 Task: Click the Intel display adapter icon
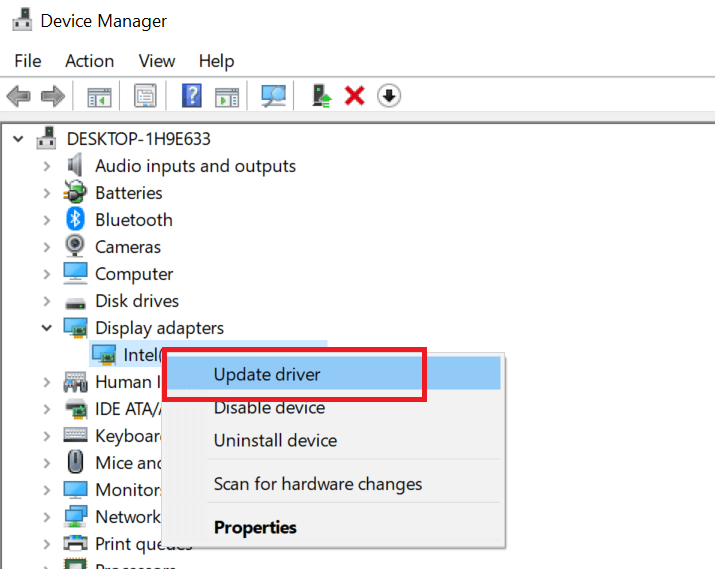[104, 355]
